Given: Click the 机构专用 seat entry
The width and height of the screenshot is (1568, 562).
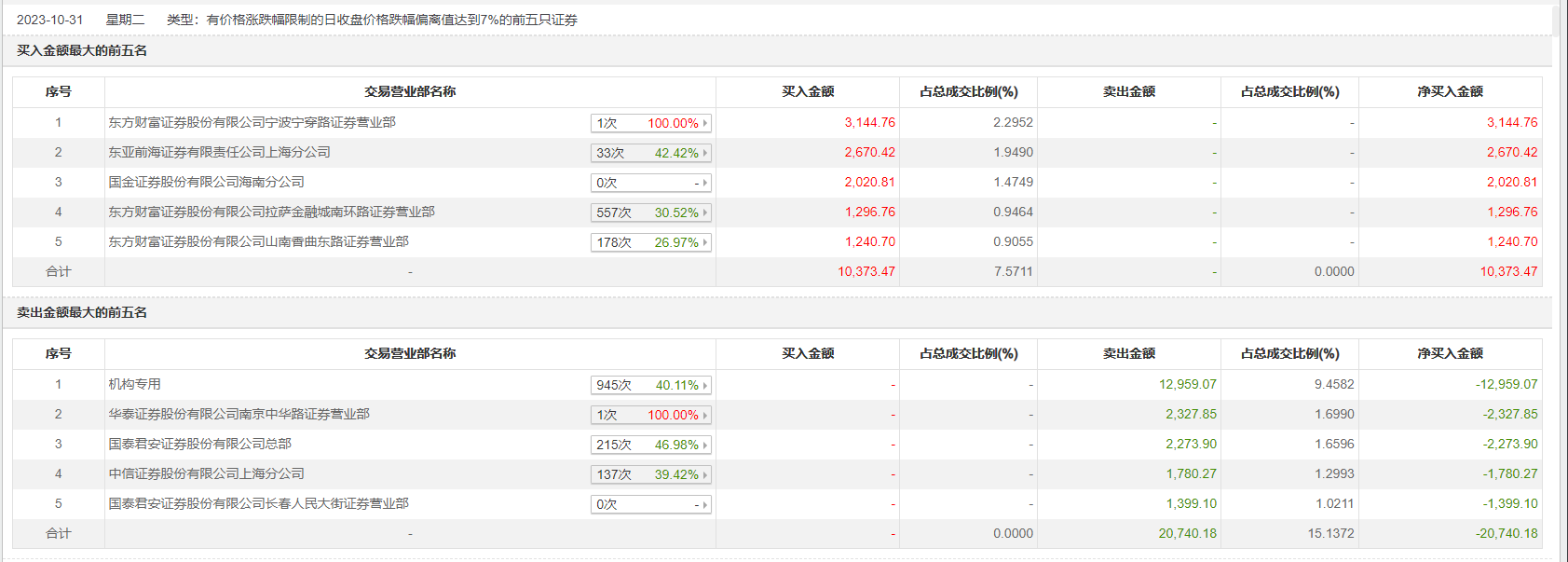Looking at the screenshot, I should point(134,384).
